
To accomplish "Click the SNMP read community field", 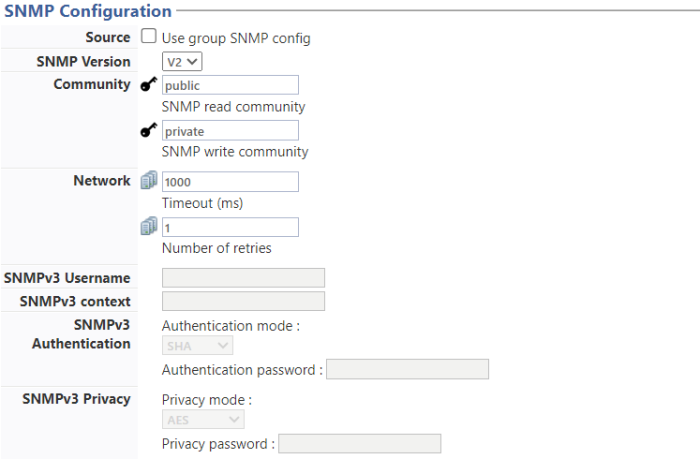I will pyautogui.click(x=230, y=85).
